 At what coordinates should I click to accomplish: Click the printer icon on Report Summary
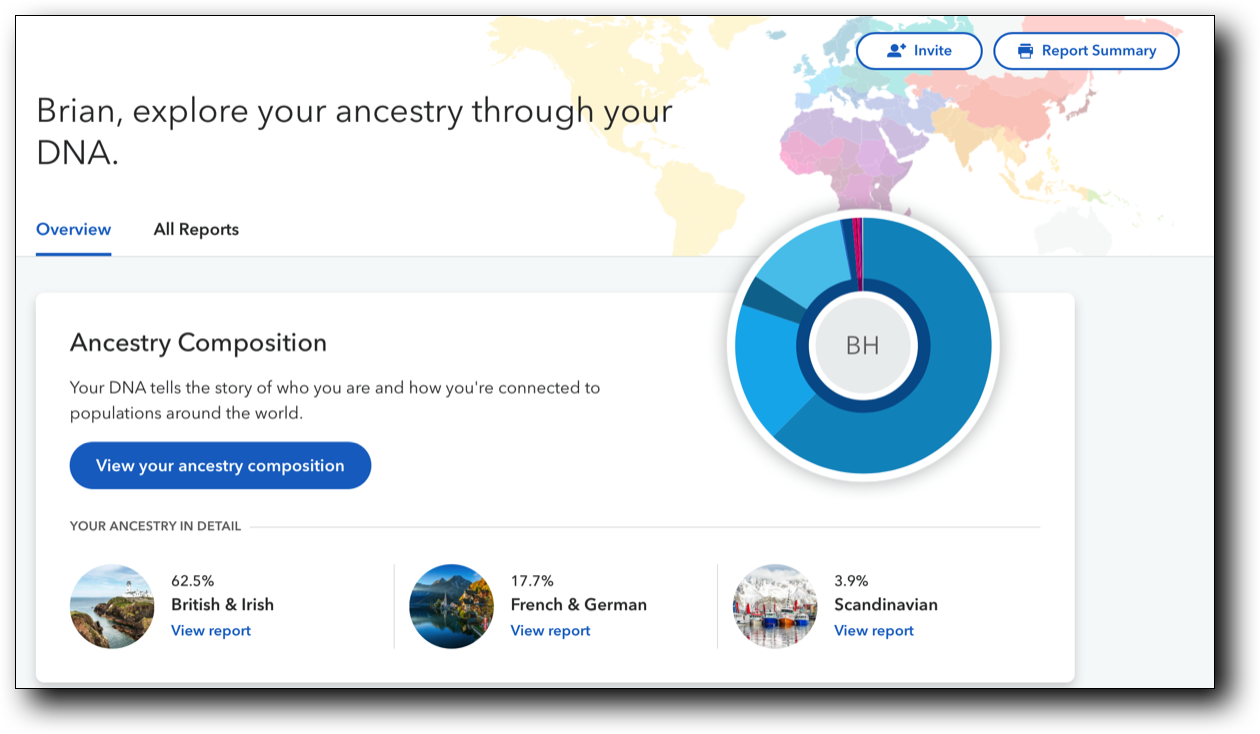1025,51
